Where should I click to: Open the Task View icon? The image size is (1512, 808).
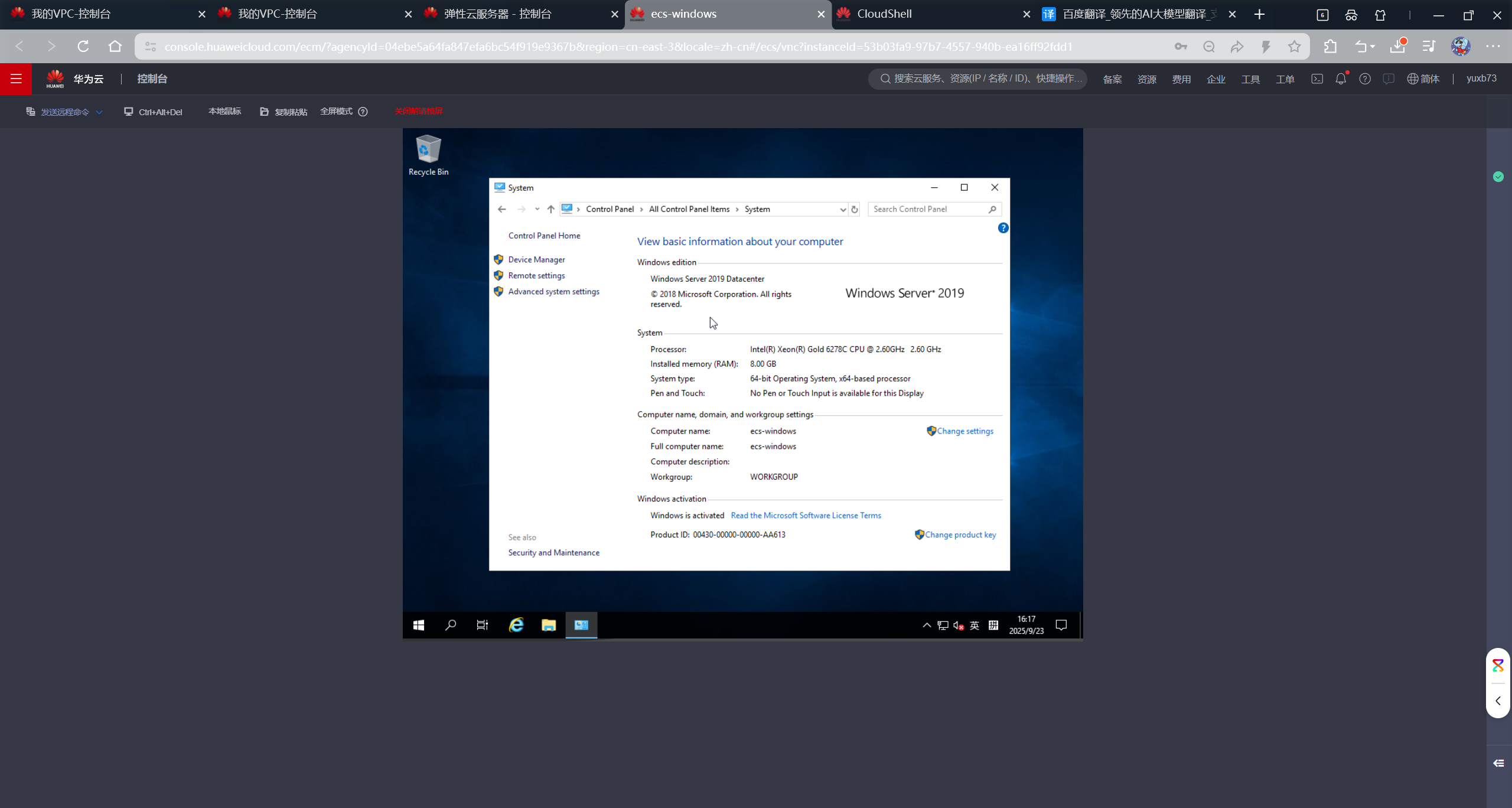[483, 625]
